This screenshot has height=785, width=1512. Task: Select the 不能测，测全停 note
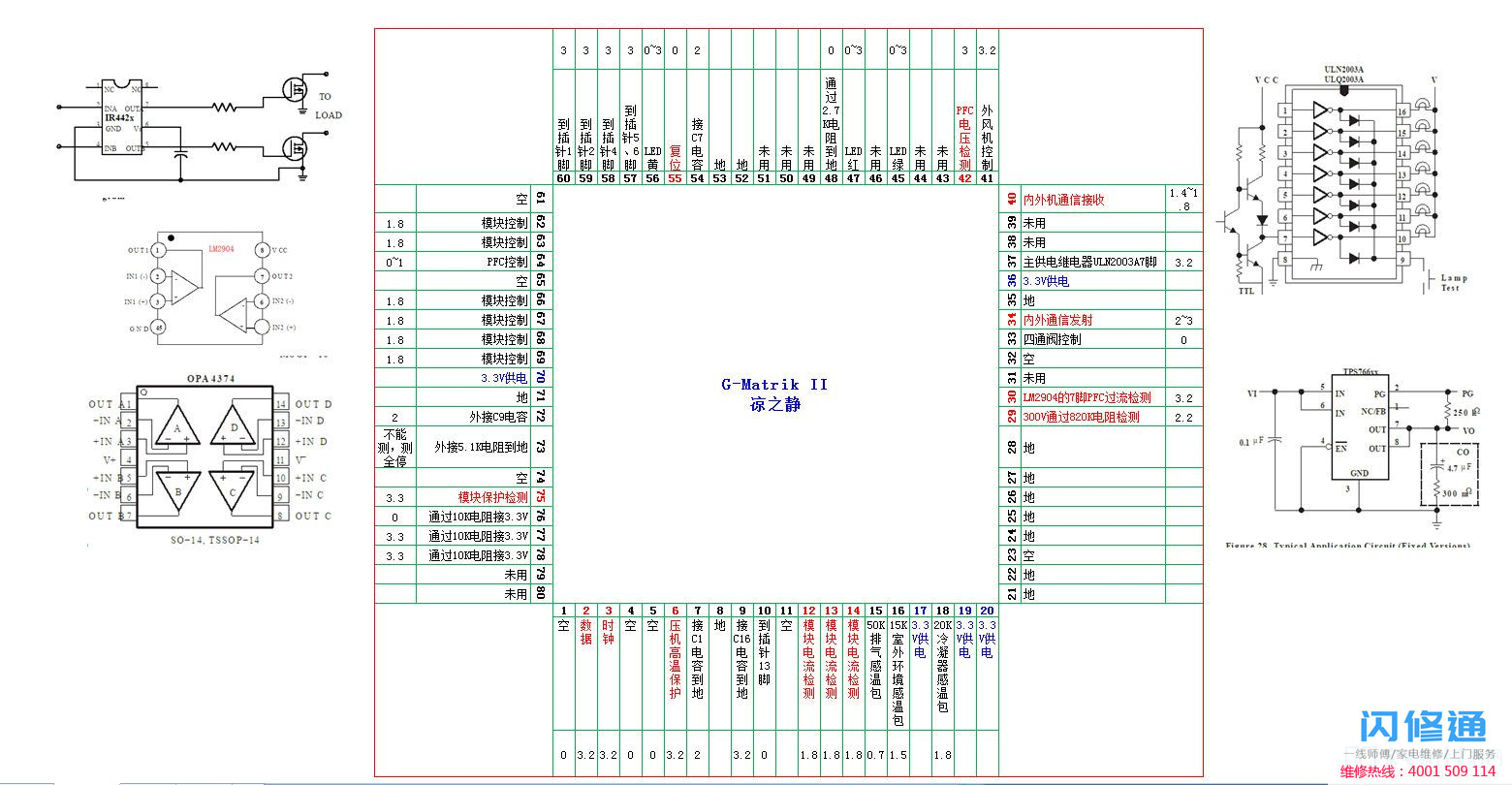tap(394, 448)
